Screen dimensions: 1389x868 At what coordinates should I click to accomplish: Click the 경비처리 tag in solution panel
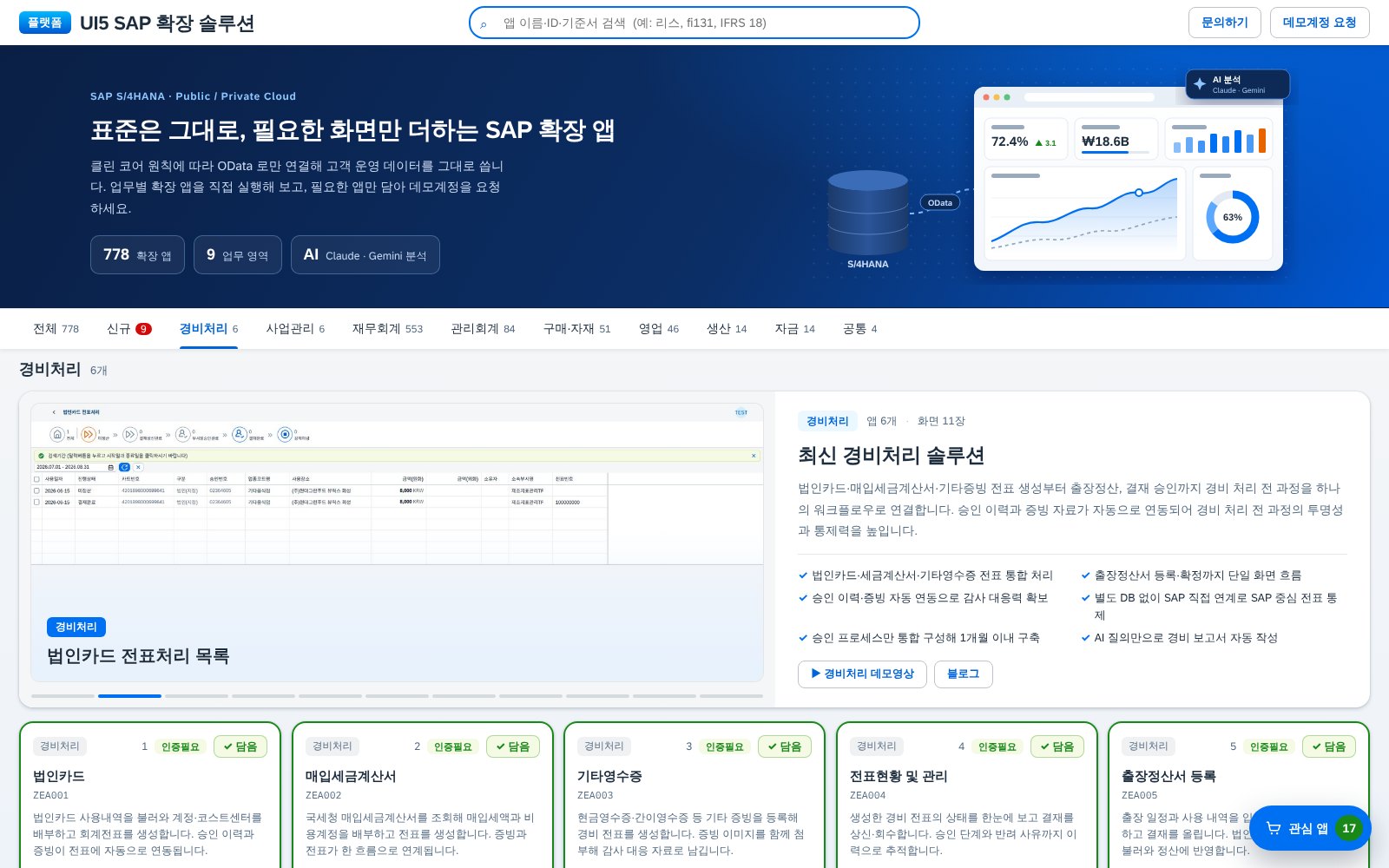(827, 421)
